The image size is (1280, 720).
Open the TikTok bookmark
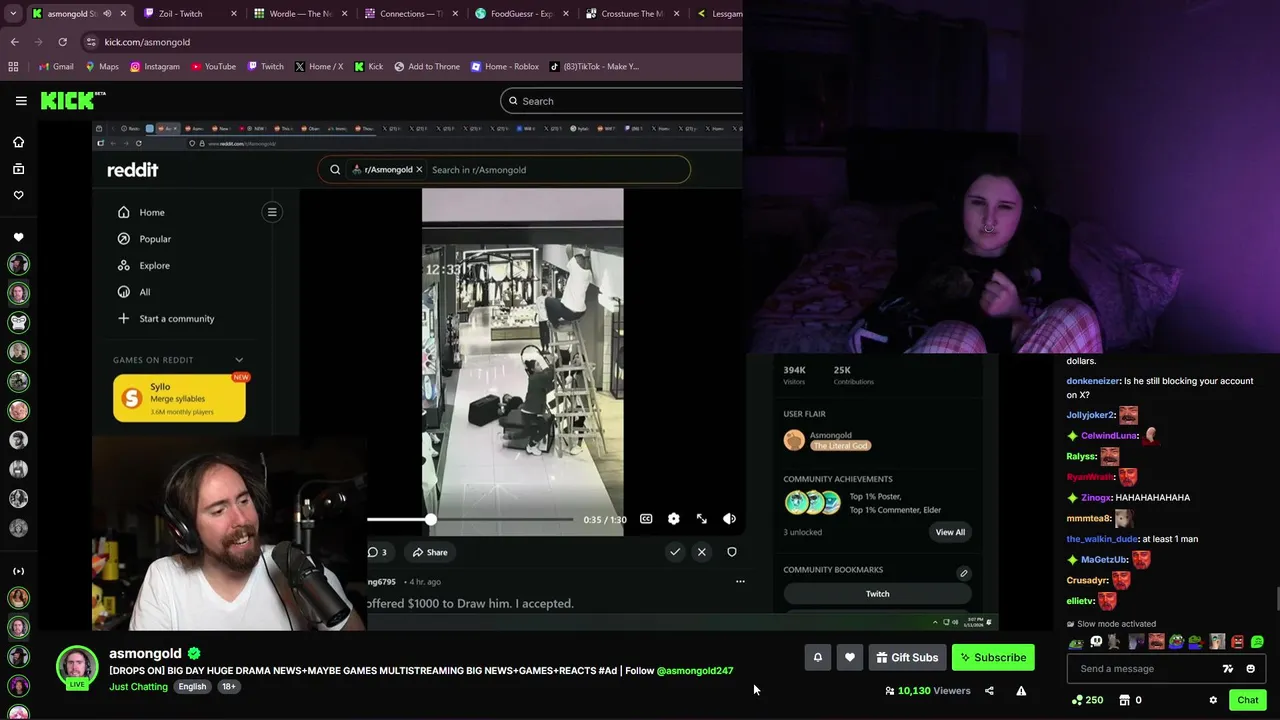pyautogui.click(x=594, y=66)
